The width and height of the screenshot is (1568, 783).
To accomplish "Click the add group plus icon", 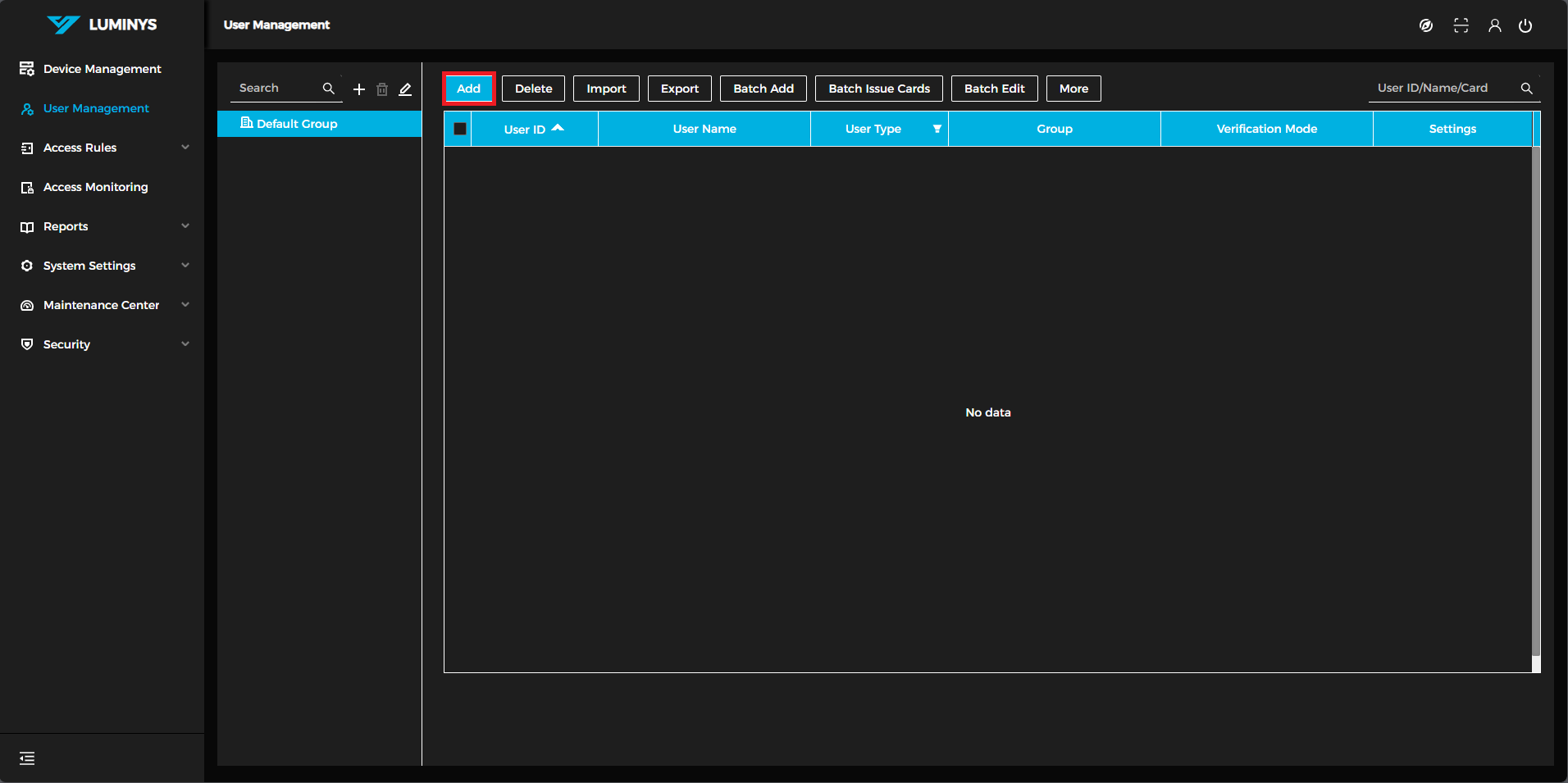I will pyautogui.click(x=358, y=89).
